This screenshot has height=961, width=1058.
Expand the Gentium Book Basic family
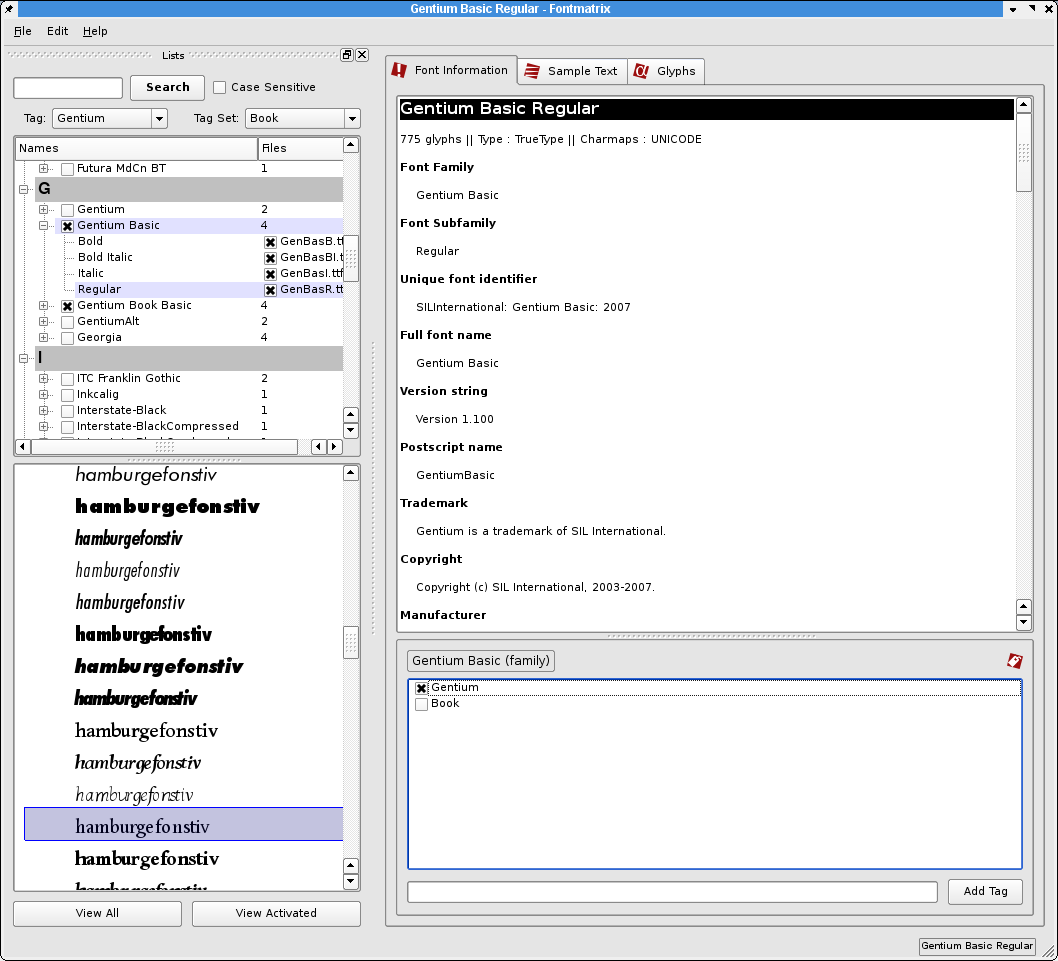[x=43, y=305]
